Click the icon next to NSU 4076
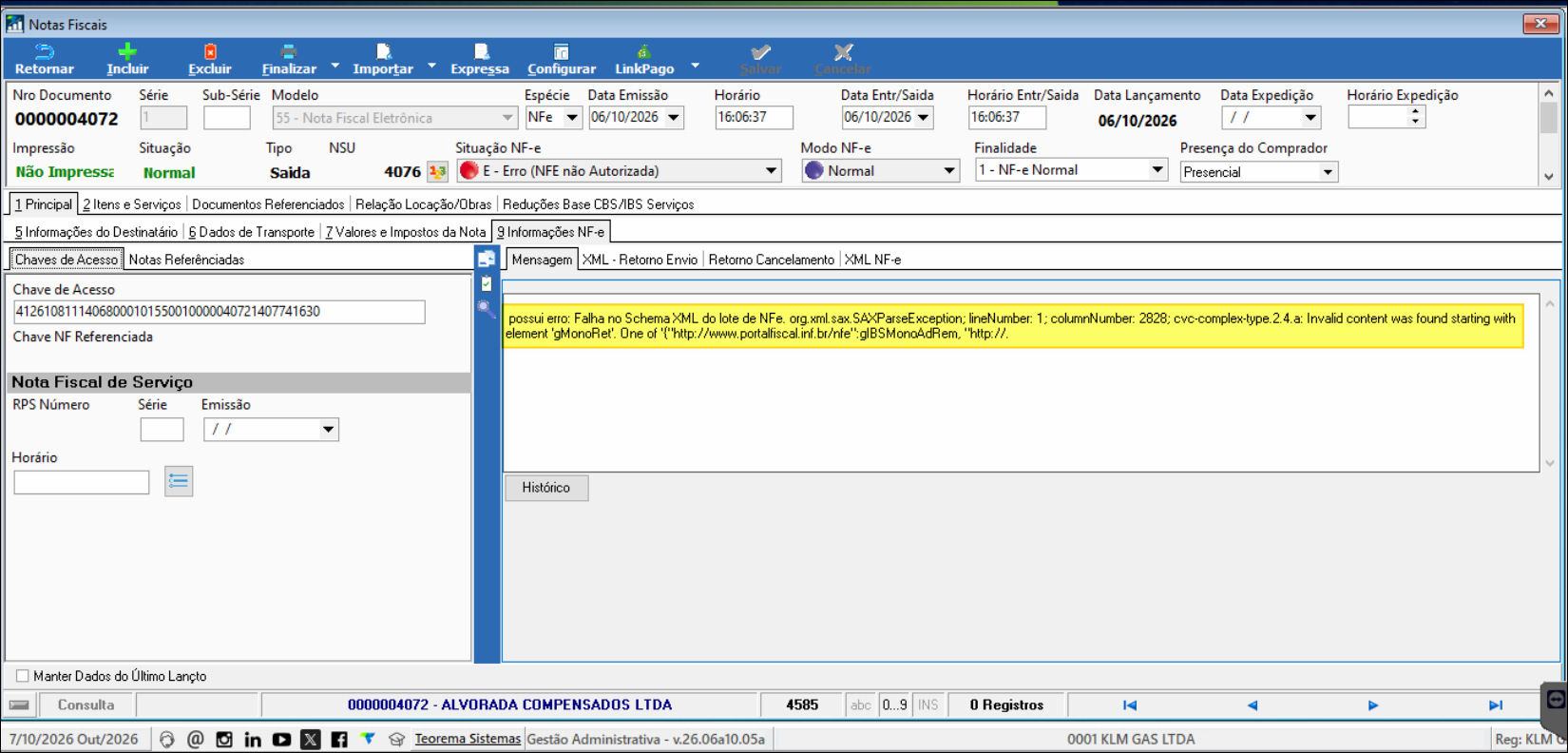The width and height of the screenshot is (1568, 753). (437, 172)
